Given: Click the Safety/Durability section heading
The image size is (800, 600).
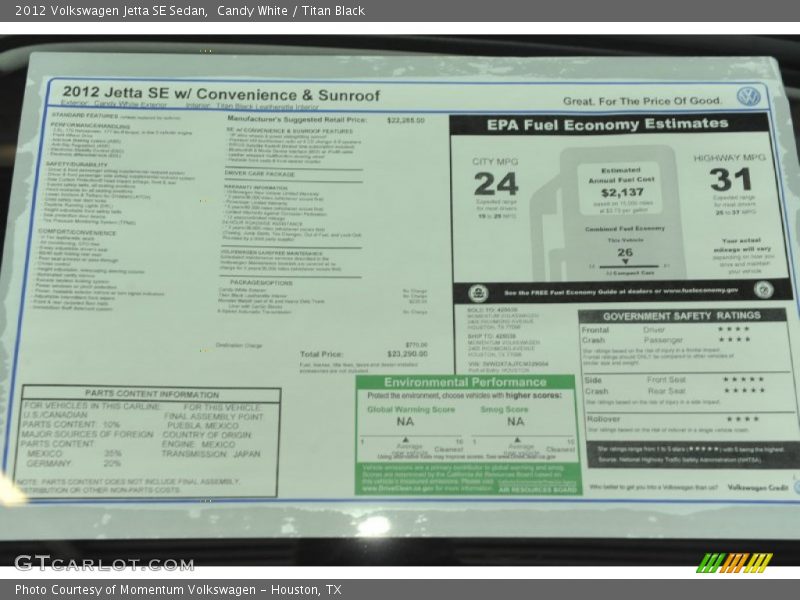Looking at the screenshot, I should (x=77, y=164).
